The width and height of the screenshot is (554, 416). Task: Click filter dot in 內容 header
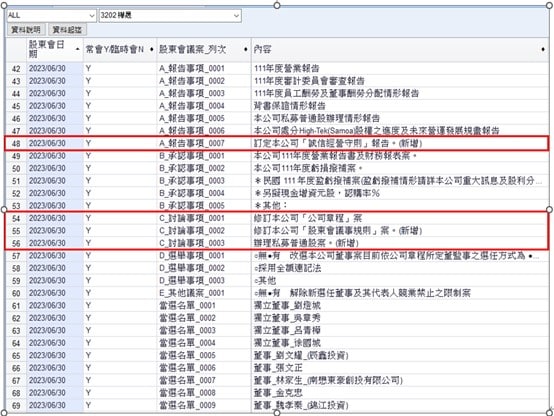point(543,49)
